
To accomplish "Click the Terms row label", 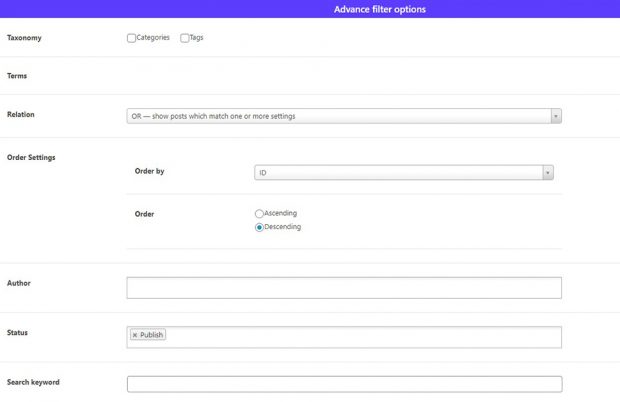I will tap(19, 76).
